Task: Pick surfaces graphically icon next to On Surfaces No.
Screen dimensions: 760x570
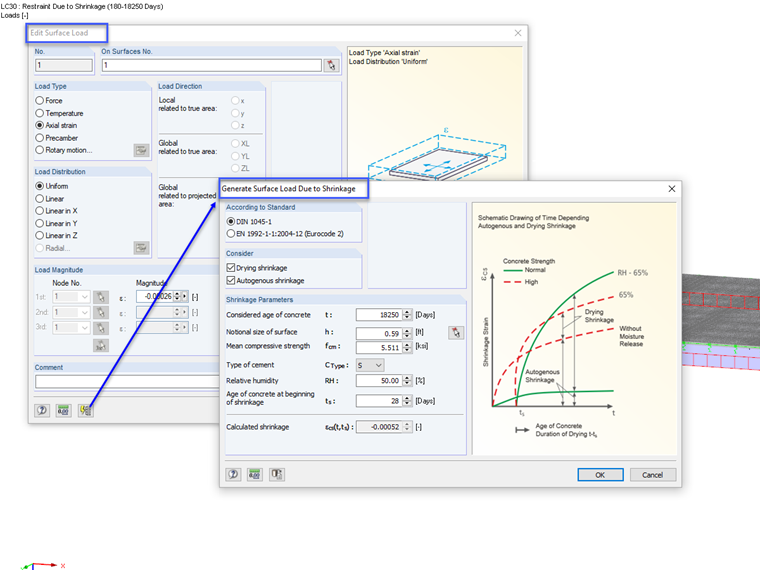Action: tap(331, 65)
